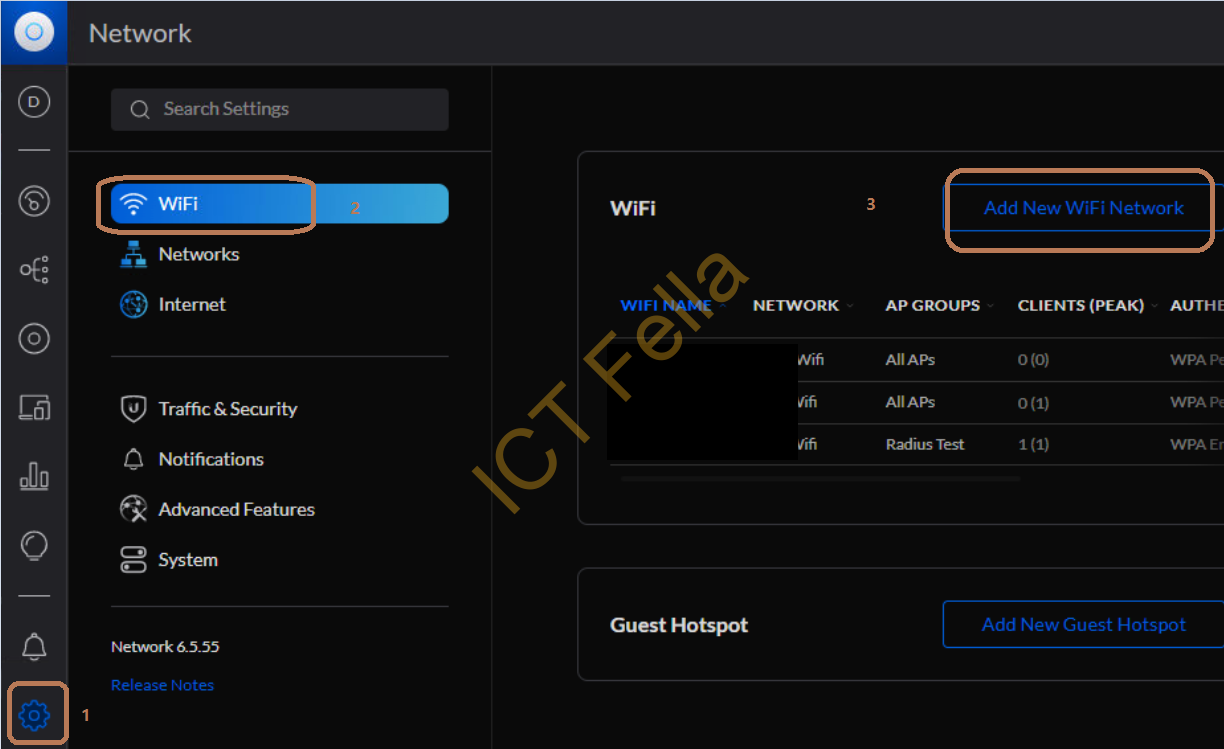Open the Topology view icon
Image resolution: width=1224 pixels, height=749 pixels.
[34, 270]
